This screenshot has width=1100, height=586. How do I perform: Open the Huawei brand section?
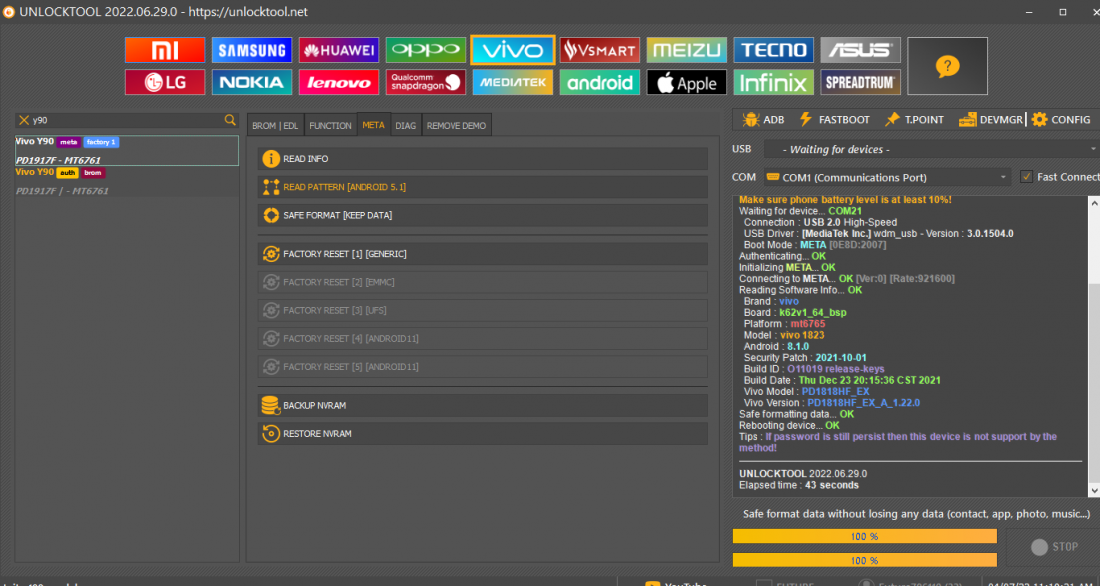click(x=339, y=50)
